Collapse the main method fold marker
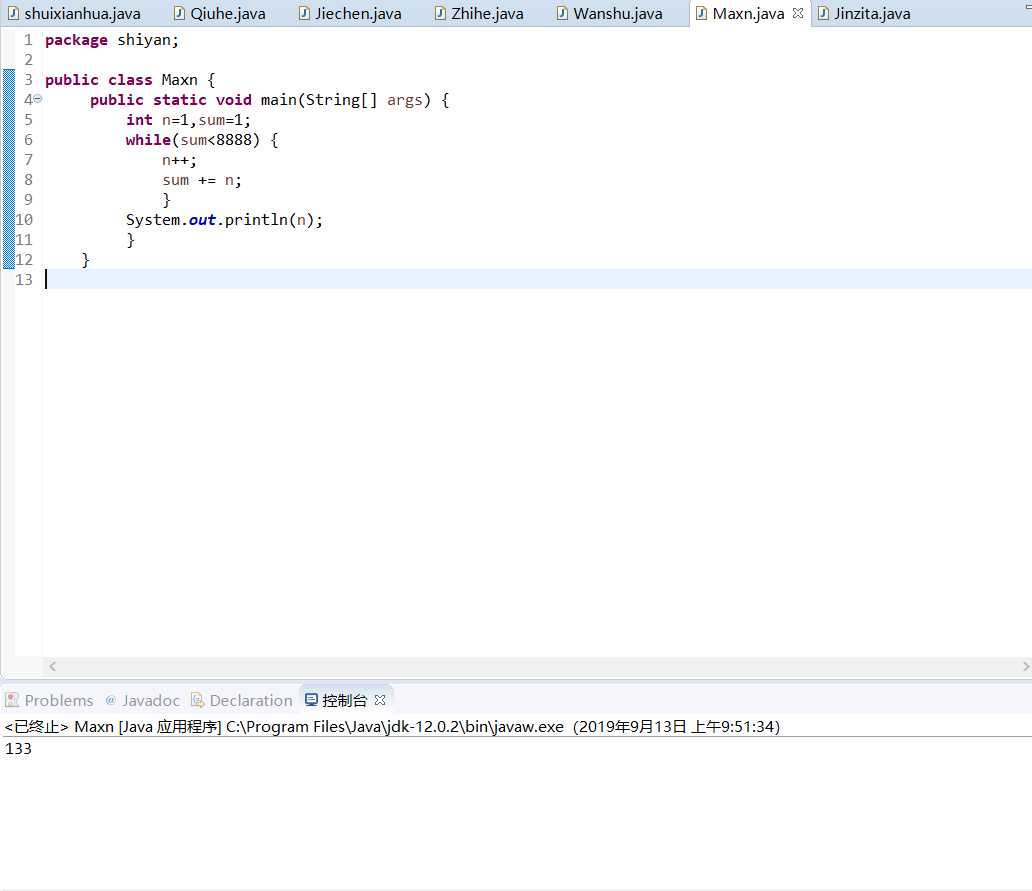The height and width of the screenshot is (891, 1032). 38,99
